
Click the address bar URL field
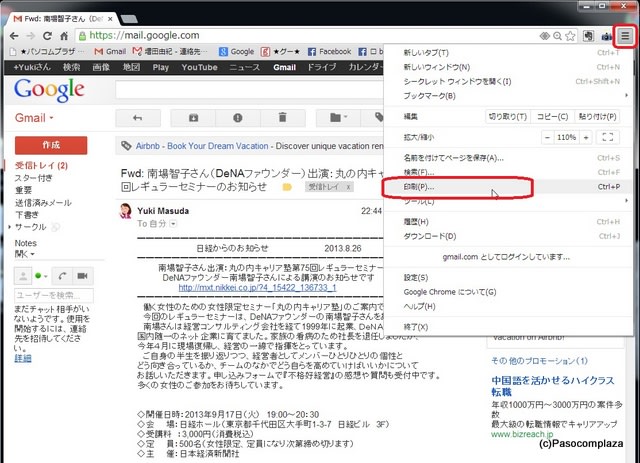click(x=306, y=36)
